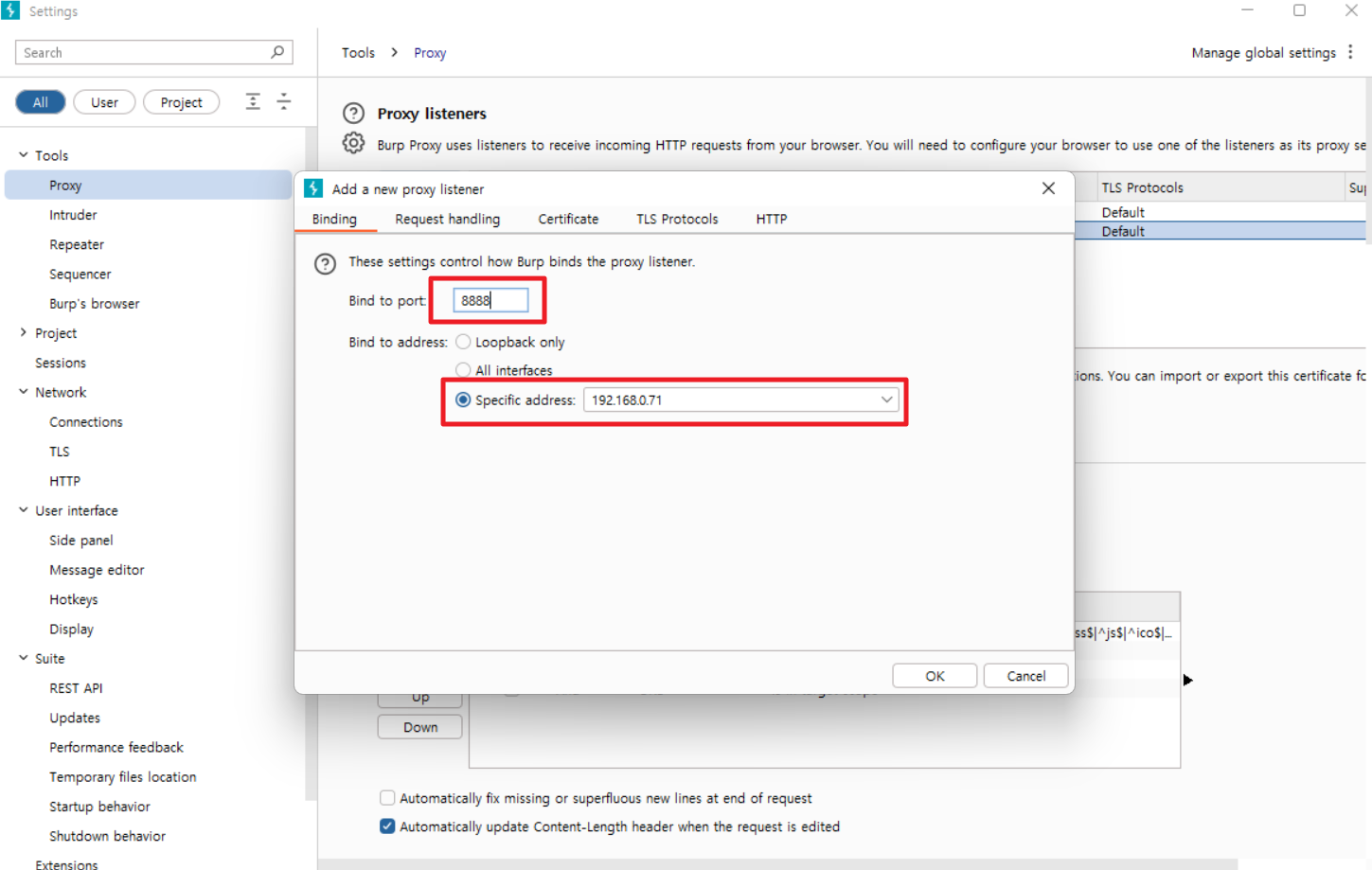The width and height of the screenshot is (1372, 870).
Task: Open the Manage global settings kebab menu
Action: [1350, 52]
